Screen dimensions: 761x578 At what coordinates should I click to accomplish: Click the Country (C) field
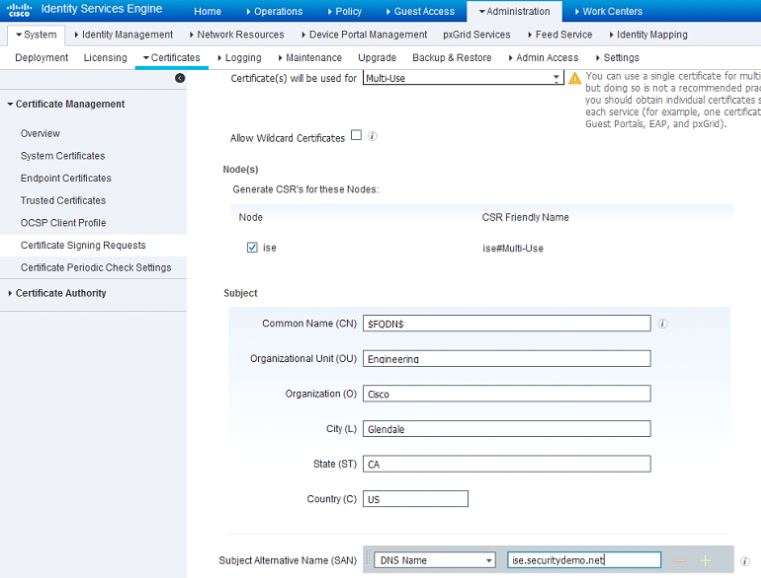pos(416,499)
